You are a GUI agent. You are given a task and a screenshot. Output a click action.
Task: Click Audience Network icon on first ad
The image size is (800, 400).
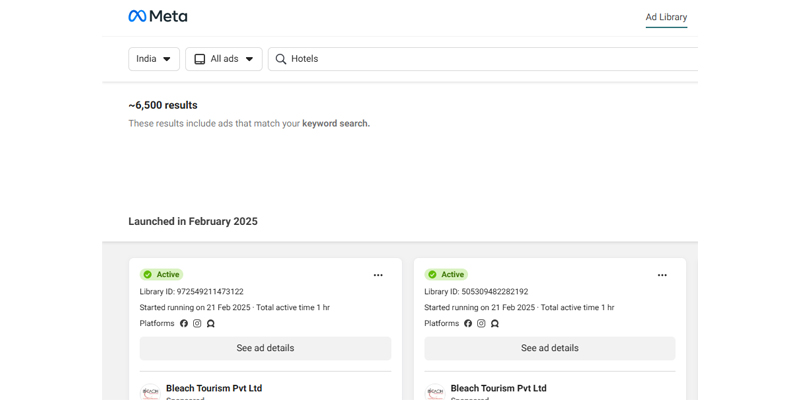(211, 324)
